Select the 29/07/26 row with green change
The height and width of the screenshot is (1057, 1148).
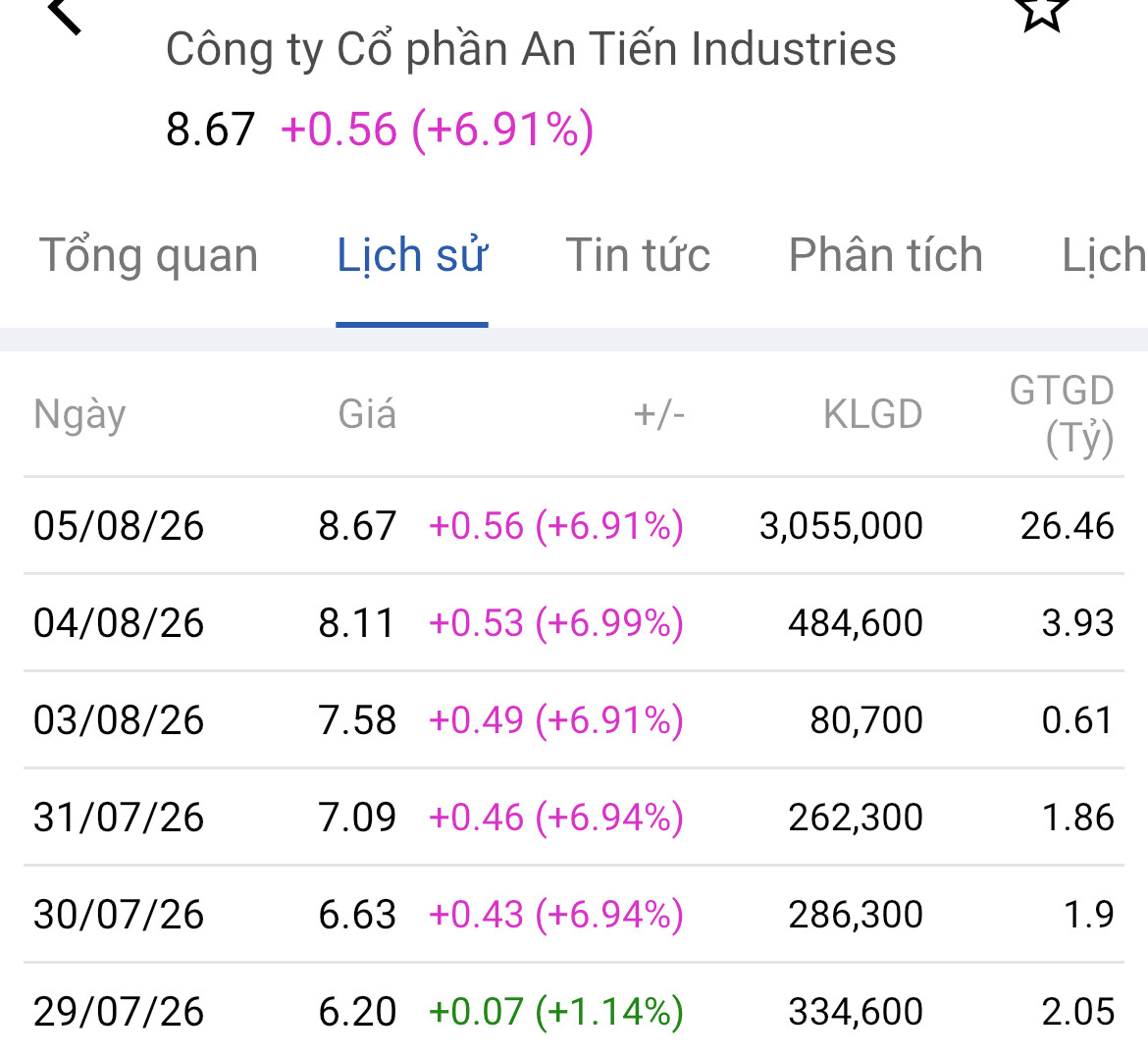pos(574,1011)
